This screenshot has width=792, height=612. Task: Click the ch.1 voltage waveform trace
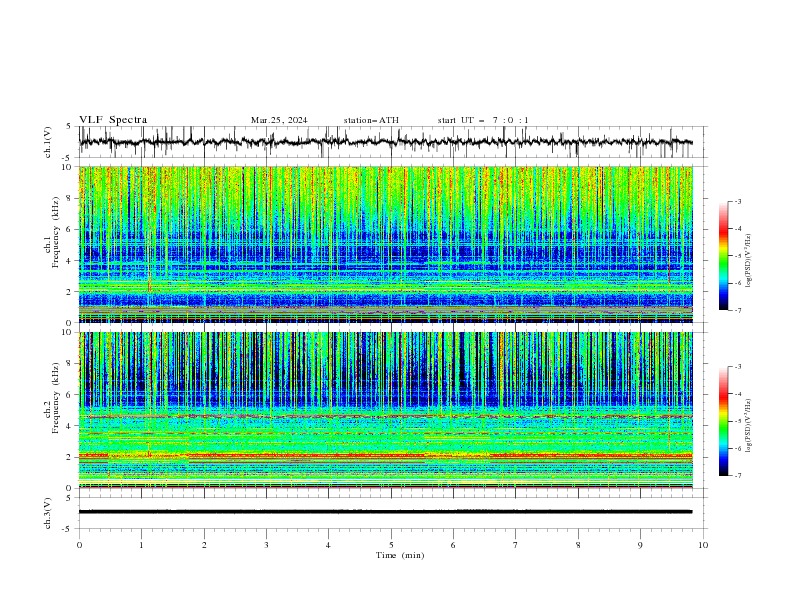(x=385, y=142)
